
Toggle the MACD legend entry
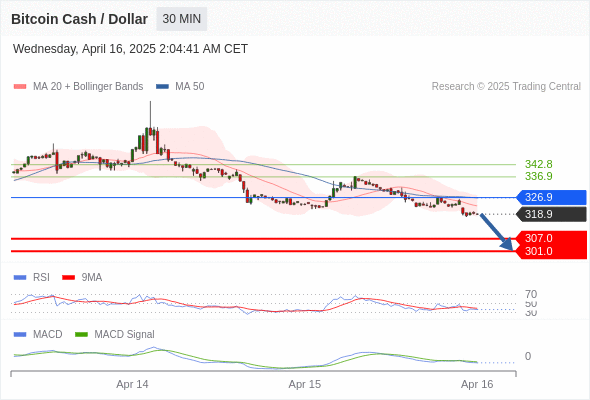coord(38,334)
